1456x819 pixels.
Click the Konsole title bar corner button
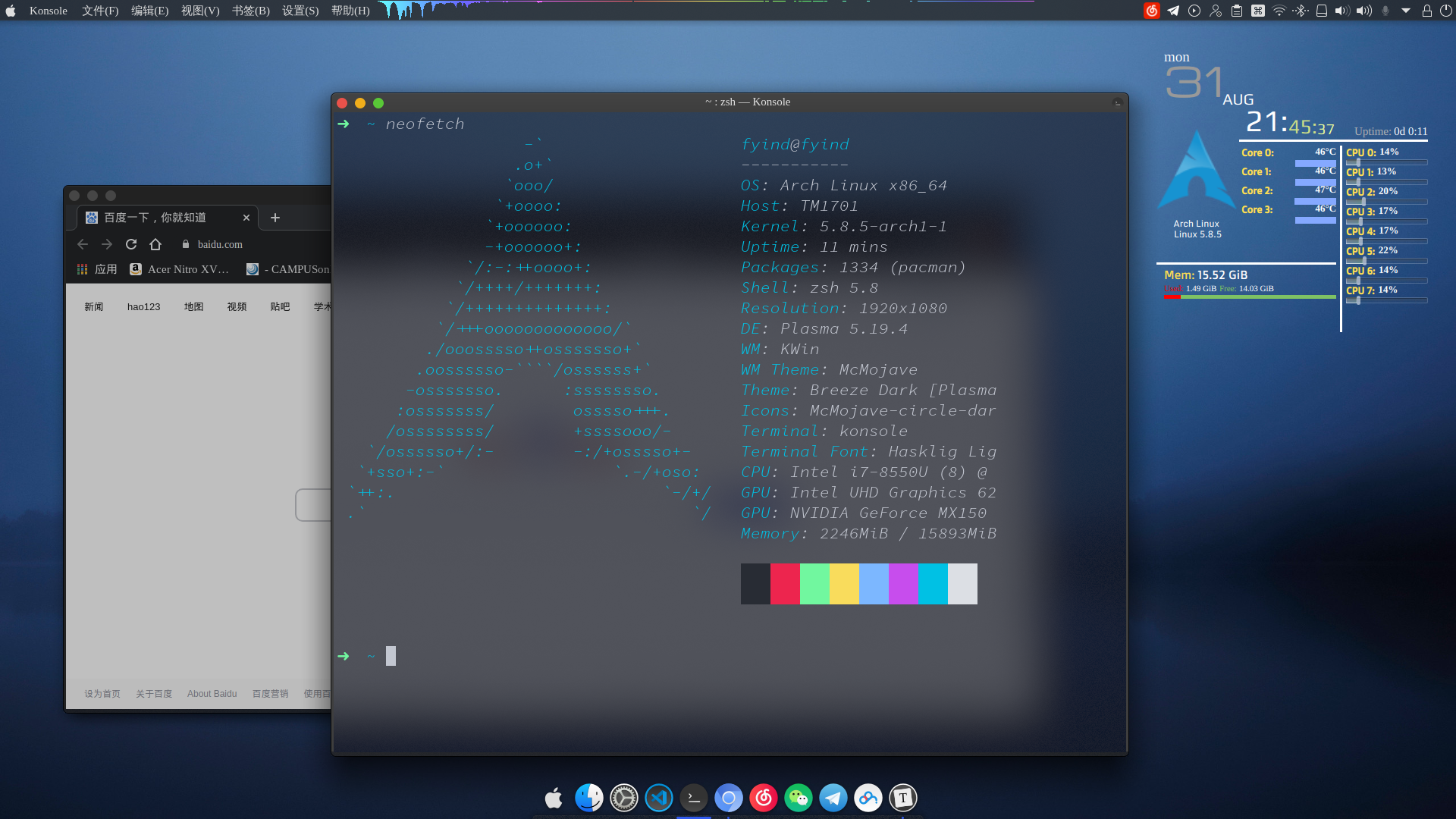tap(1117, 102)
